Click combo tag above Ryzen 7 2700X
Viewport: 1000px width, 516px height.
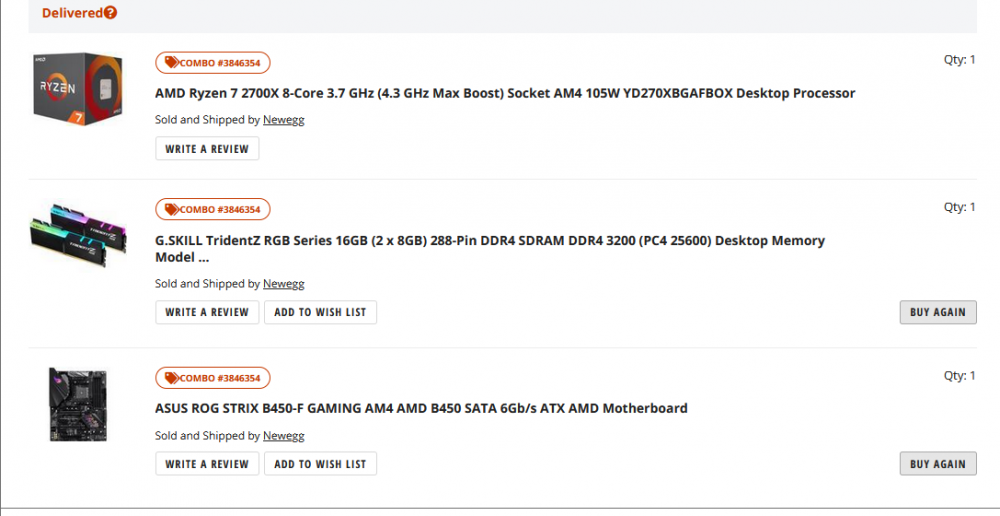click(x=213, y=63)
